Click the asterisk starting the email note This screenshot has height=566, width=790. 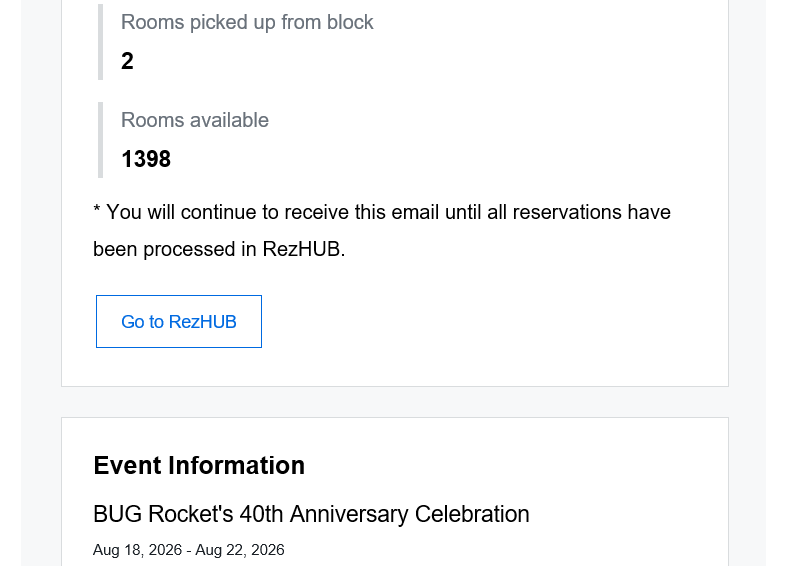pyautogui.click(x=97, y=211)
